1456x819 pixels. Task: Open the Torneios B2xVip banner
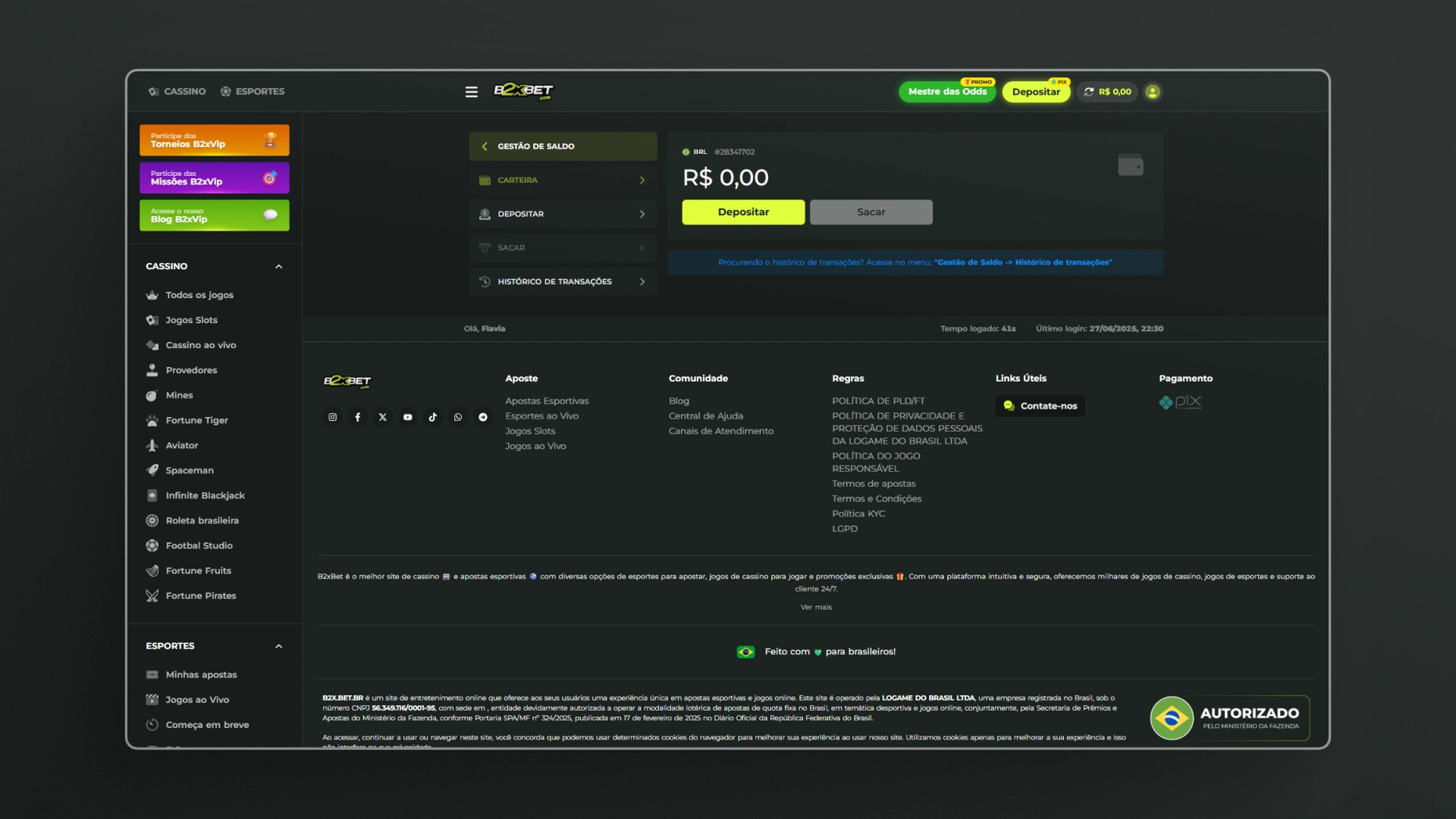[x=214, y=140]
